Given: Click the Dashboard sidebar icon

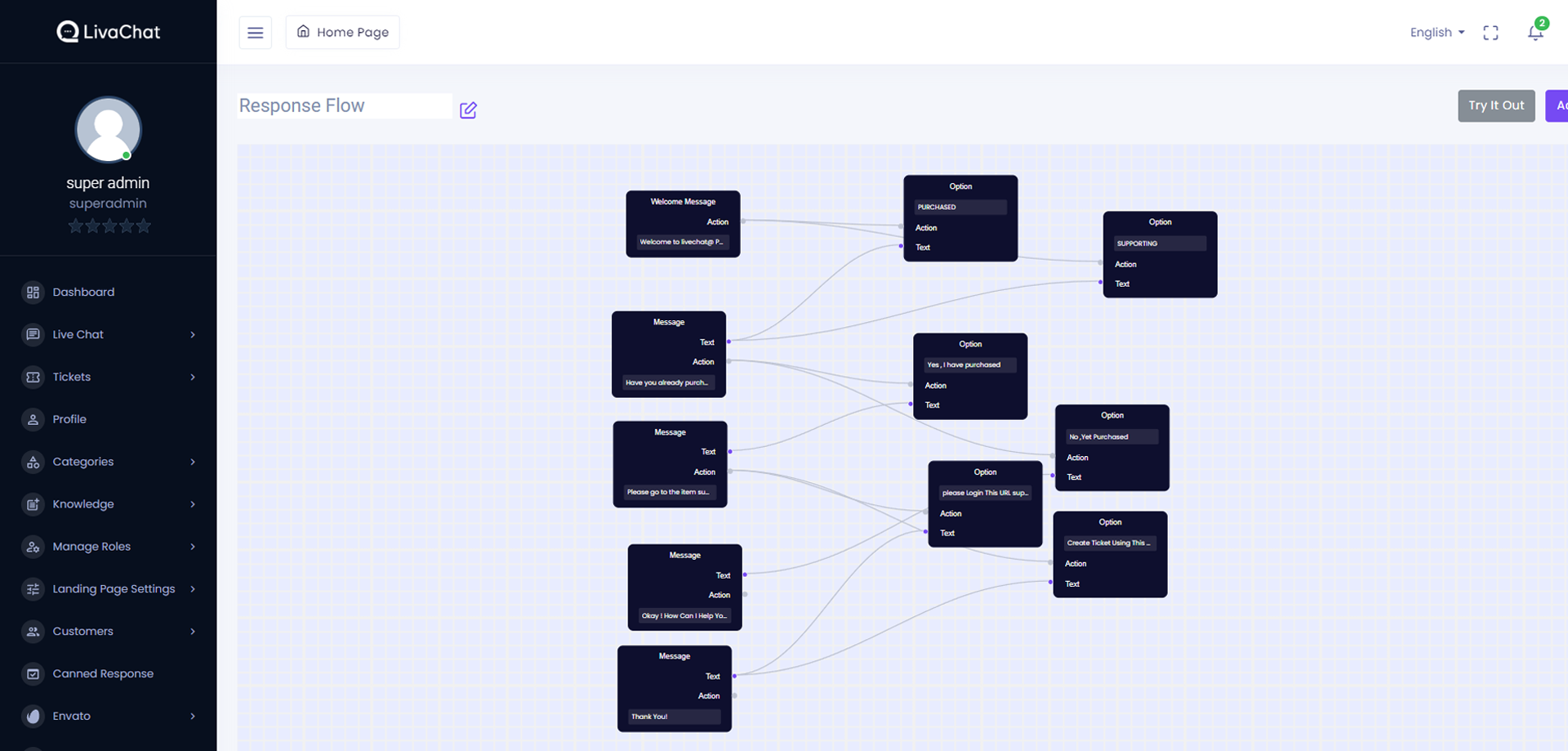Looking at the screenshot, I should [x=33, y=293].
